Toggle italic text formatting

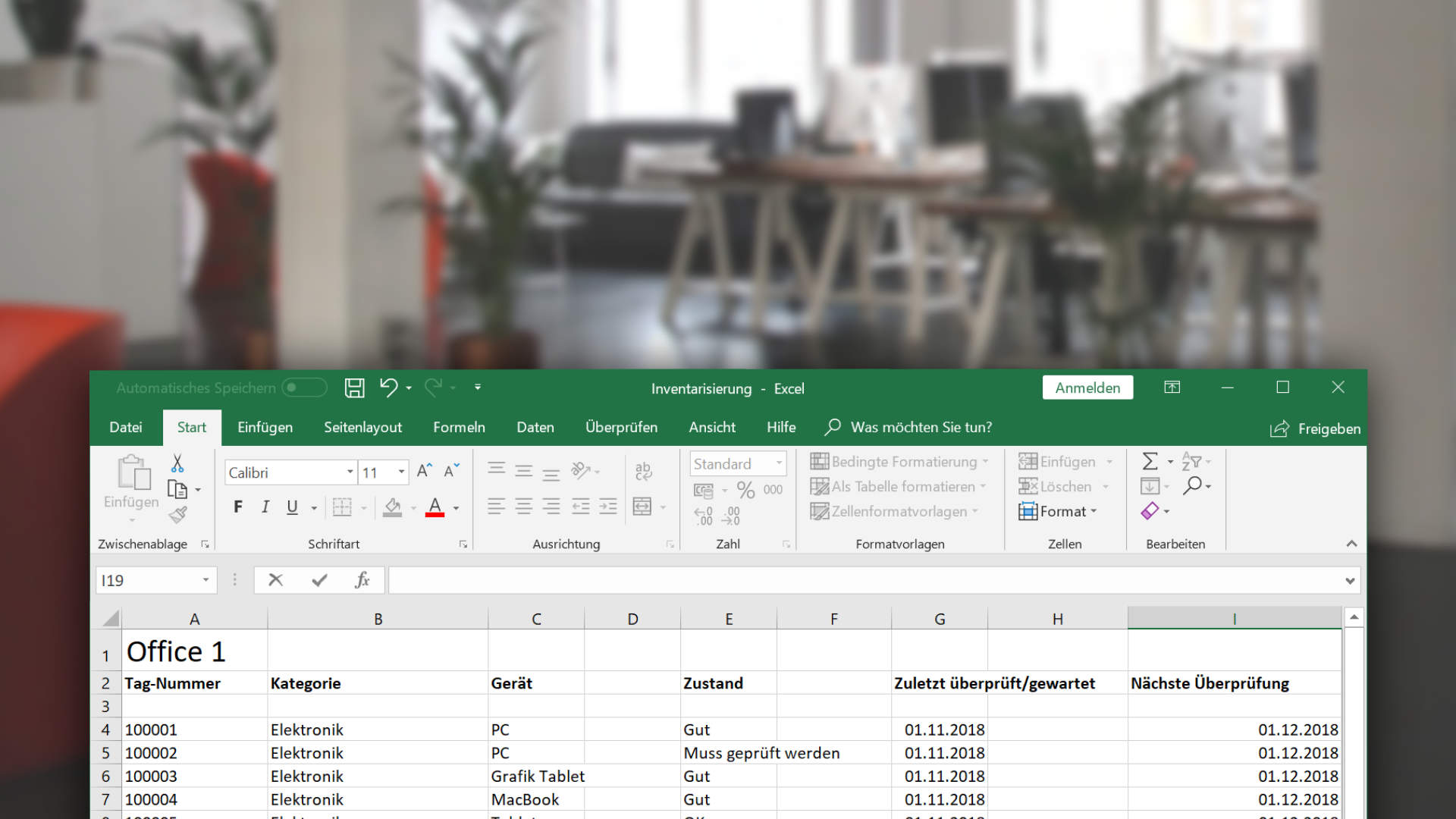tap(265, 507)
